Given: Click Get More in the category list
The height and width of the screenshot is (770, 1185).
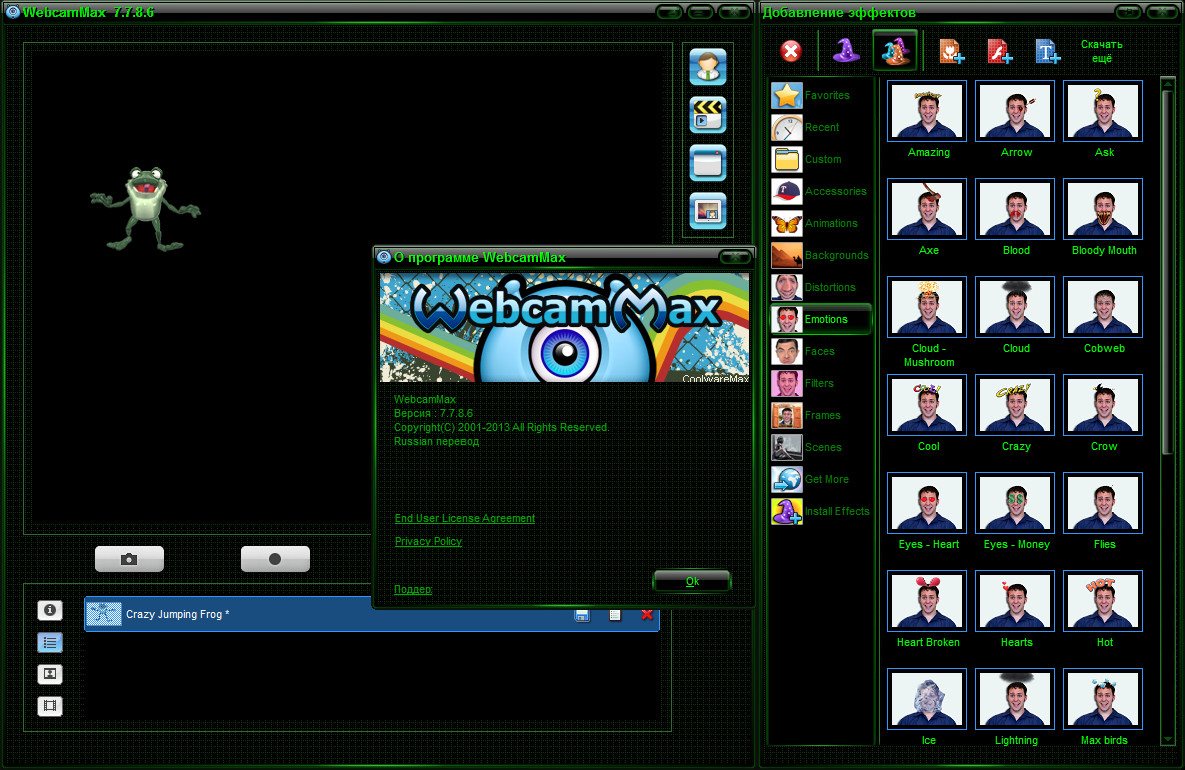Looking at the screenshot, I should click(x=821, y=479).
